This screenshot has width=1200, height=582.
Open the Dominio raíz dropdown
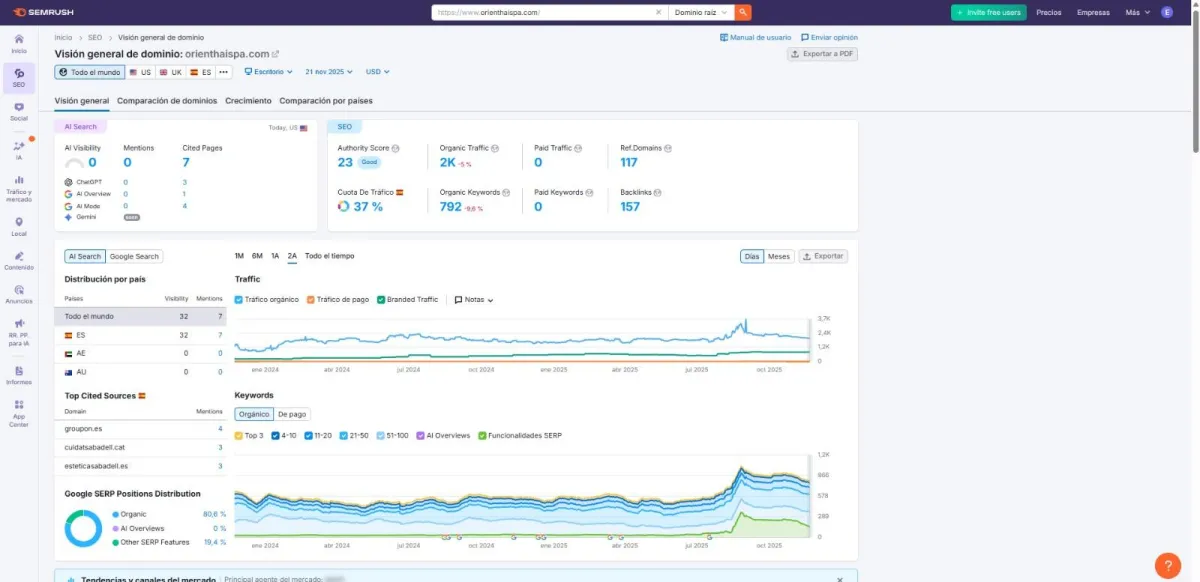pyautogui.click(x=701, y=12)
